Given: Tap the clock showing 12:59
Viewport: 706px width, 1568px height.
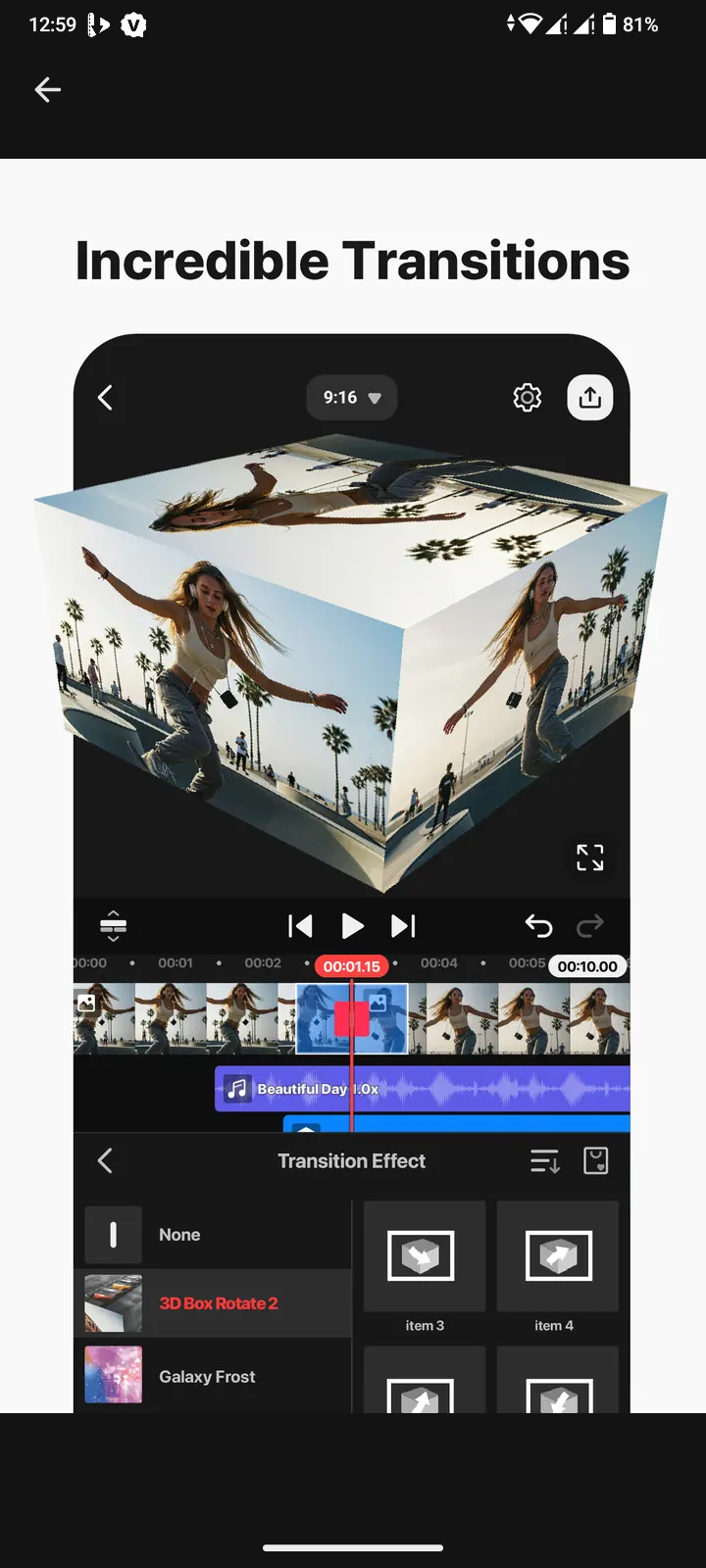Looking at the screenshot, I should click(52, 24).
